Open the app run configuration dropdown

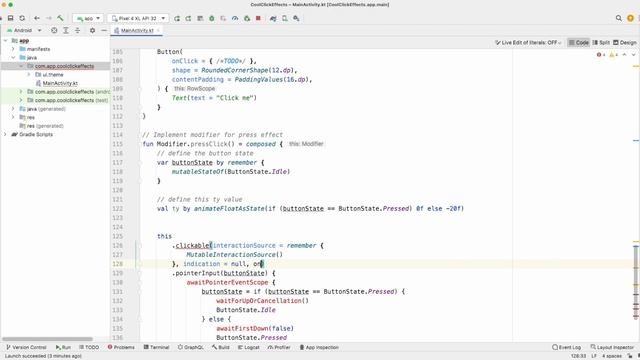(88, 18)
